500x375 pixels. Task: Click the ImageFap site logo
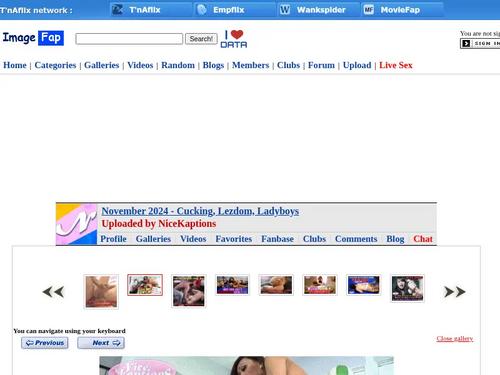pyautogui.click(x=33, y=38)
